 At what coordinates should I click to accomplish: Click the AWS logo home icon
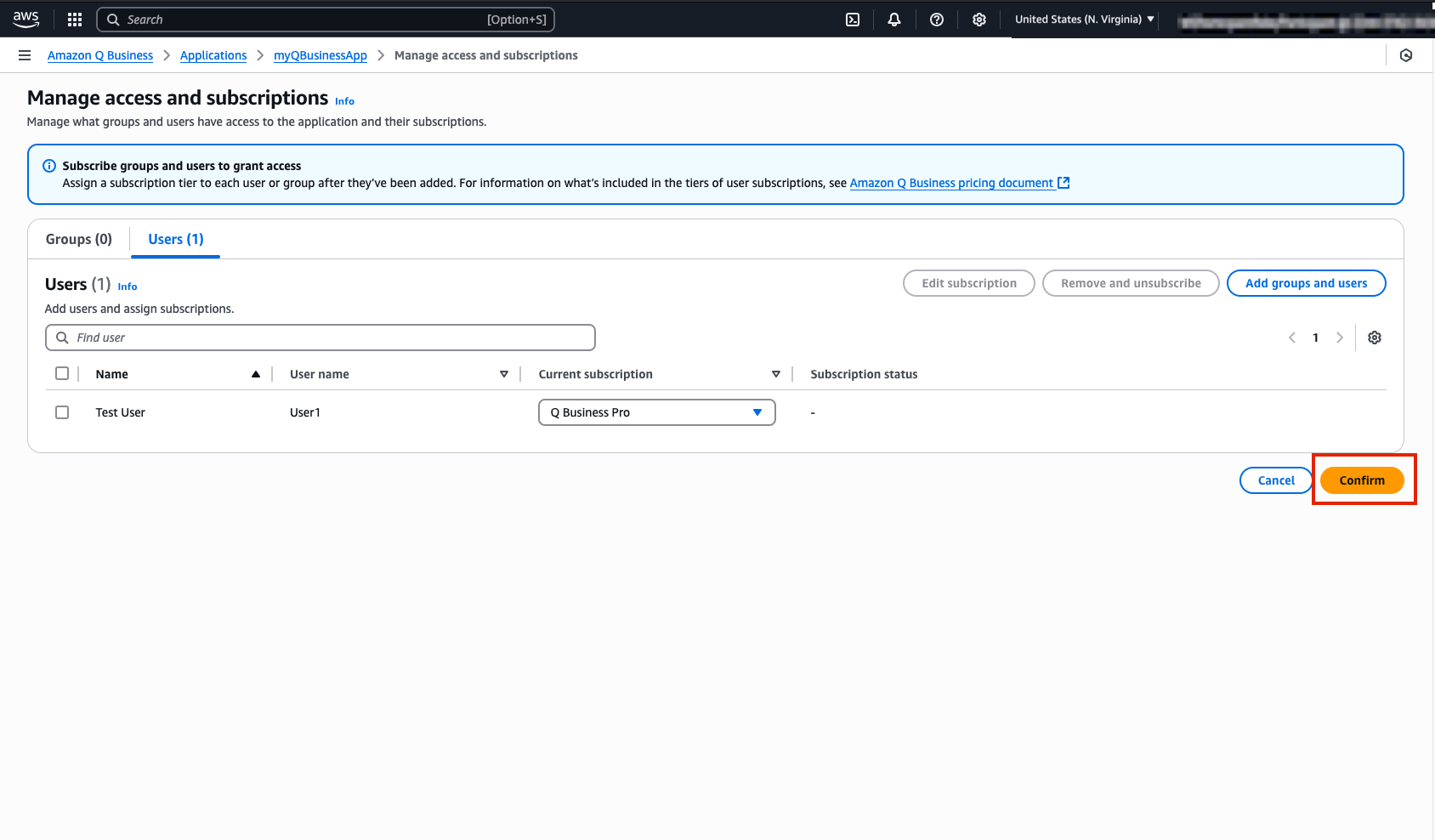pyautogui.click(x=26, y=19)
